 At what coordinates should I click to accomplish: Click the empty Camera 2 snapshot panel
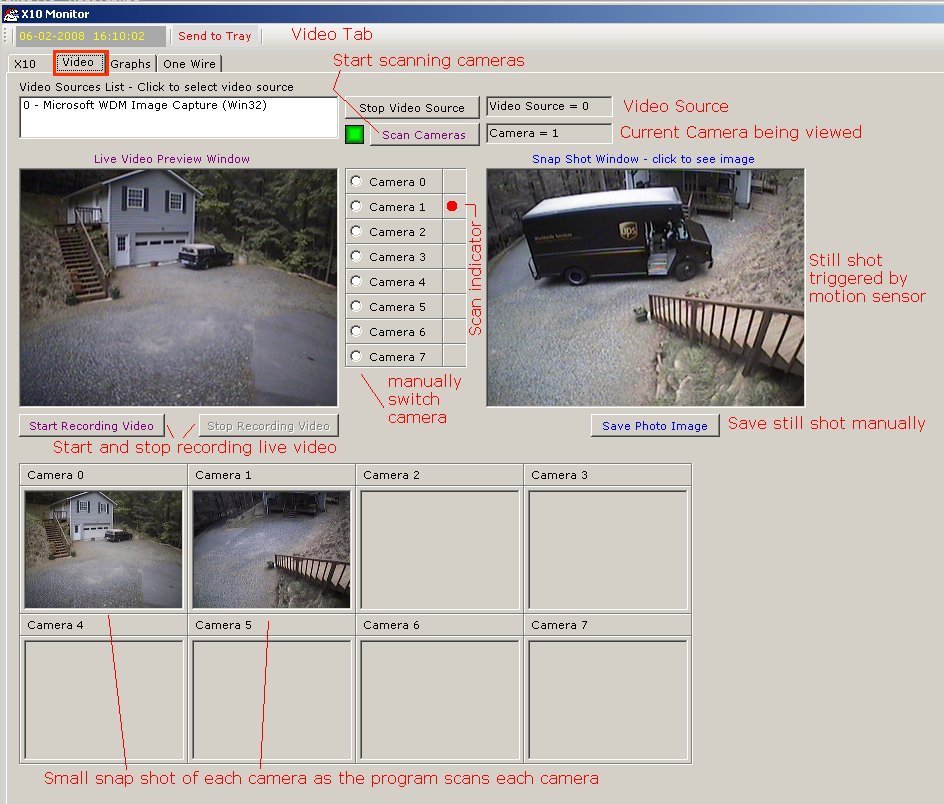[439, 550]
